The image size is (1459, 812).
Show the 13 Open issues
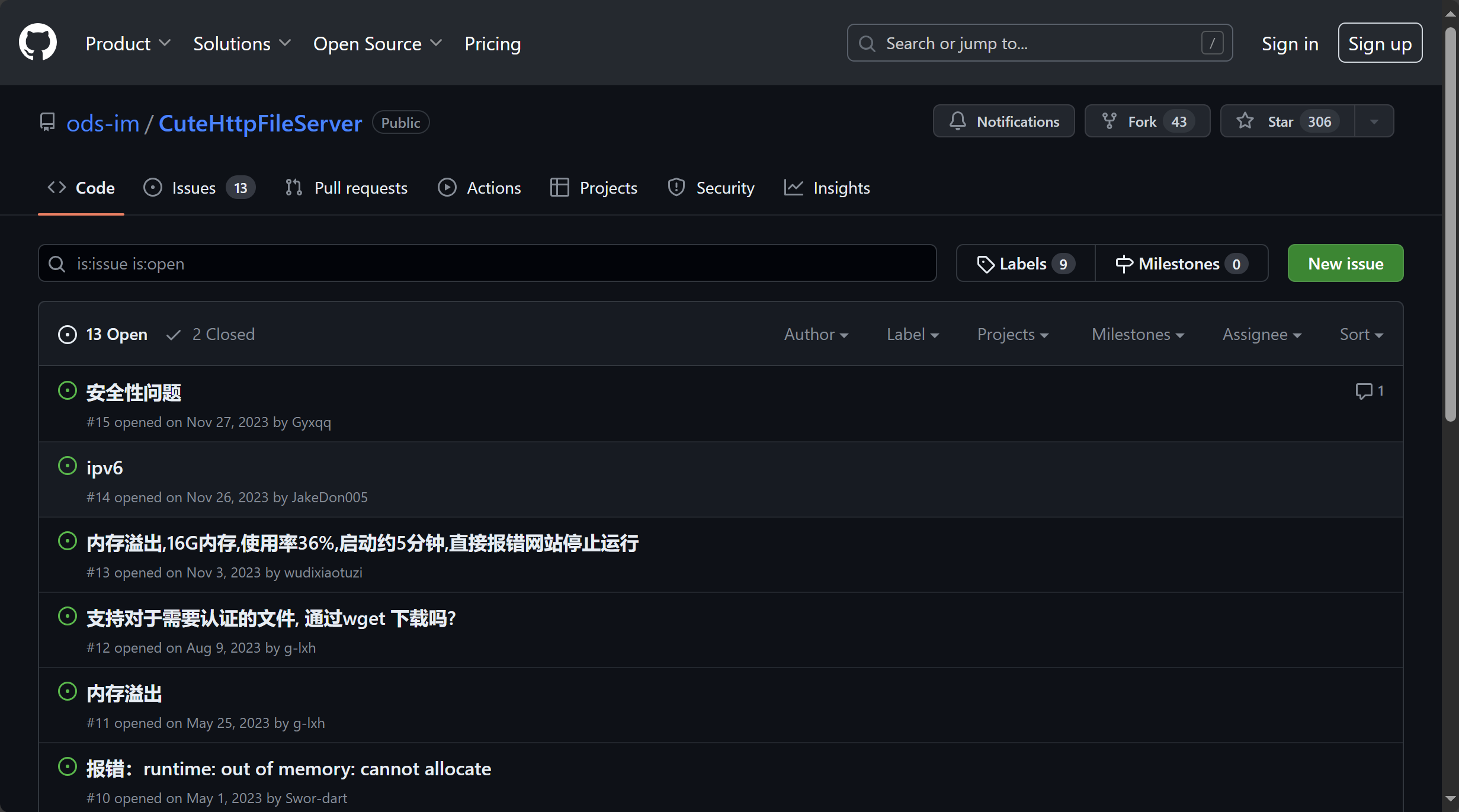[x=102, y=335]
